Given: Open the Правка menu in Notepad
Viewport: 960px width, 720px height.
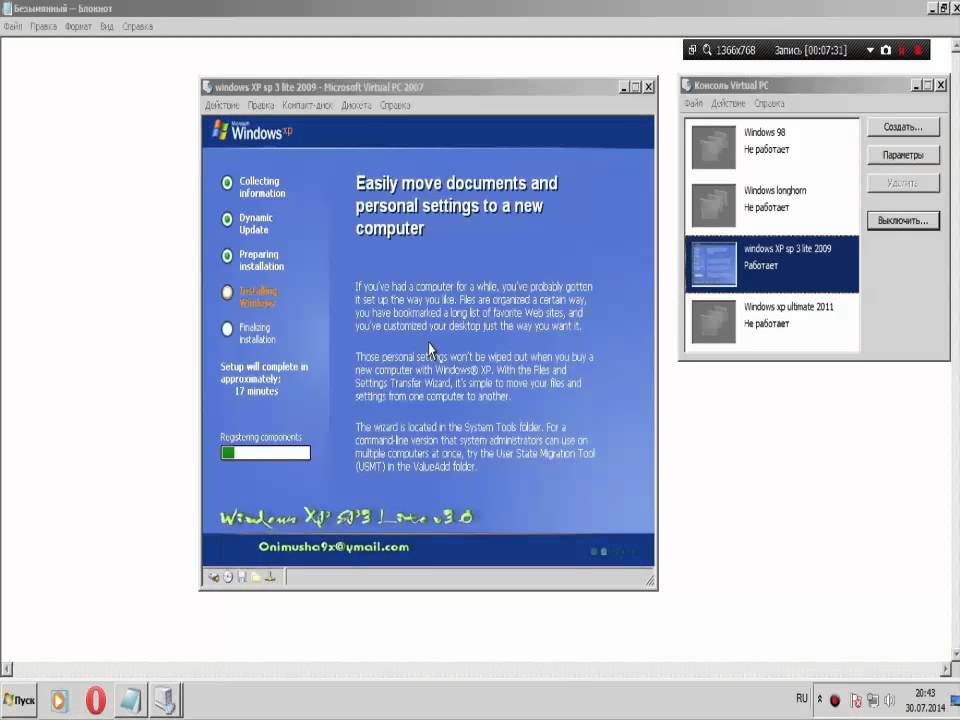Looking at the screenshot, I should tap(43, 26).
